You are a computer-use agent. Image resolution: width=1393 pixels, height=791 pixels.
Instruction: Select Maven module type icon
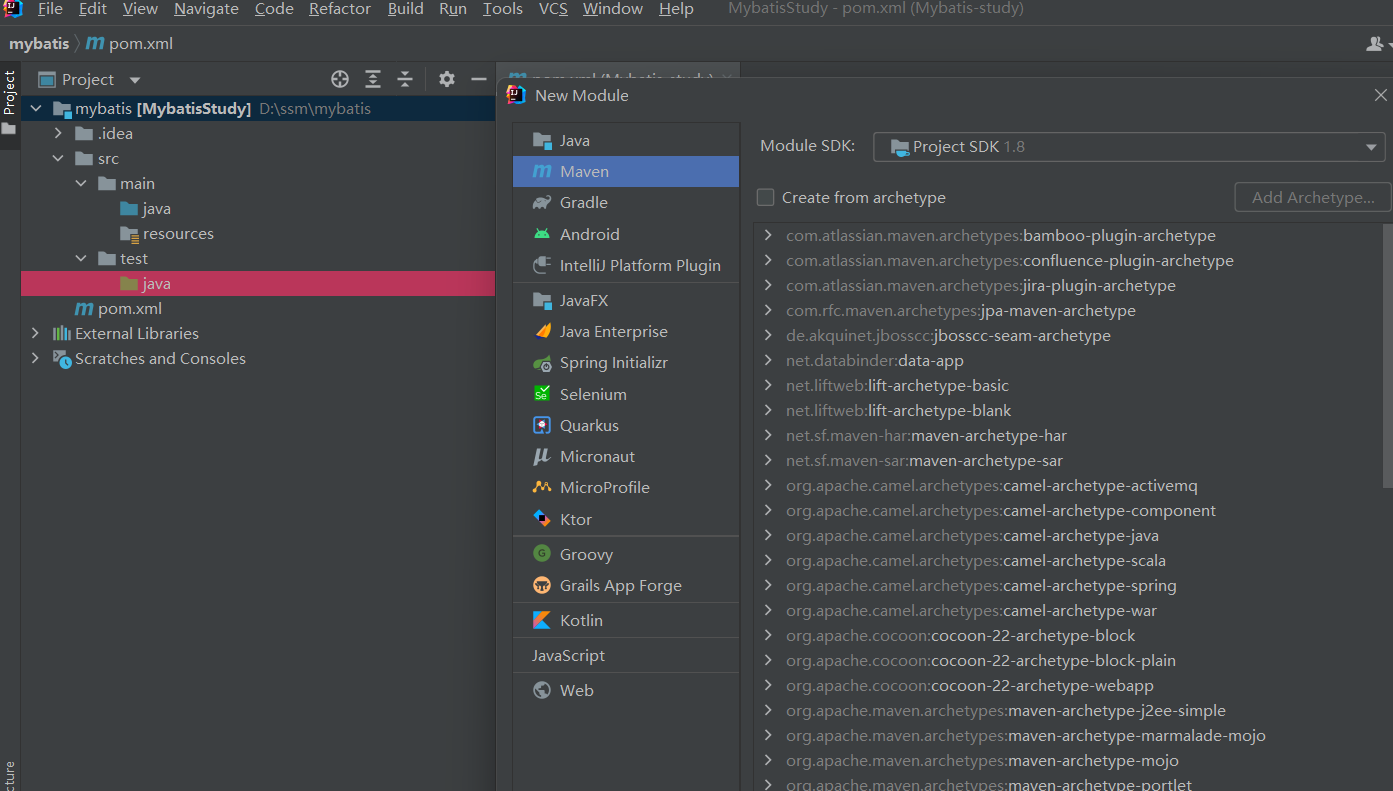(542, 172)
